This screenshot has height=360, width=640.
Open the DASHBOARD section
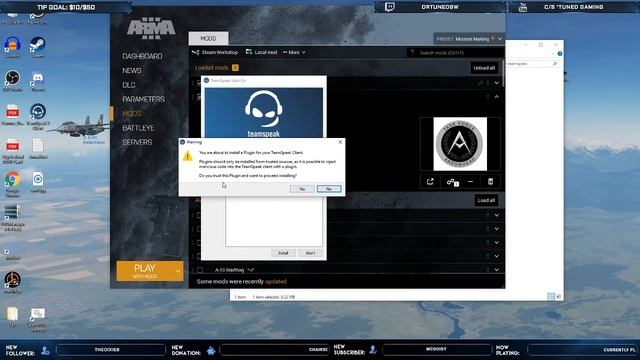(142, 56)
